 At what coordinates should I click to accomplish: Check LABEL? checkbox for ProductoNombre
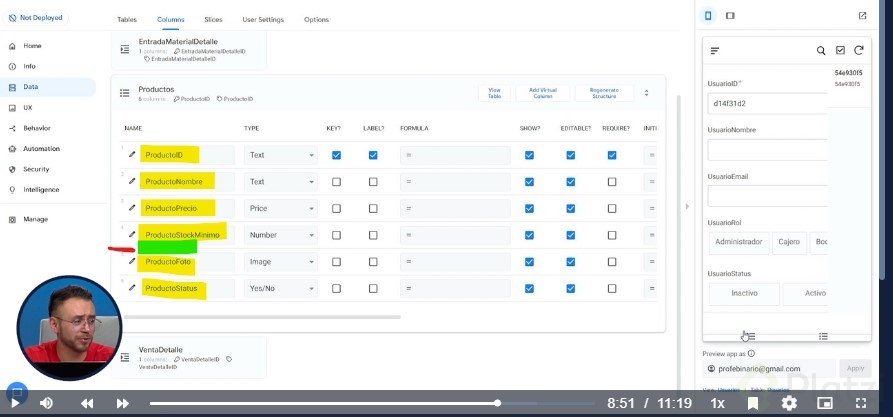point(373,182)
